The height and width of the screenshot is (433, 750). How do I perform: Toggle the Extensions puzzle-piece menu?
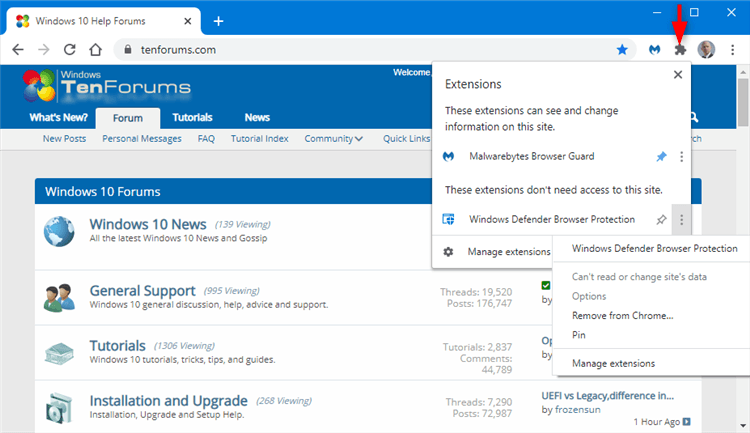(680, 49)
